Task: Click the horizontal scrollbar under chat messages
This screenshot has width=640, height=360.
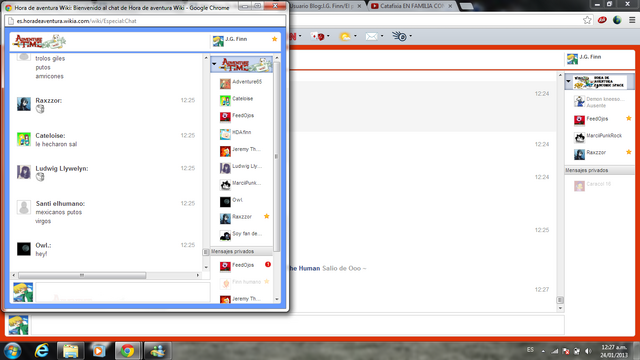Action: pos(82,275)
